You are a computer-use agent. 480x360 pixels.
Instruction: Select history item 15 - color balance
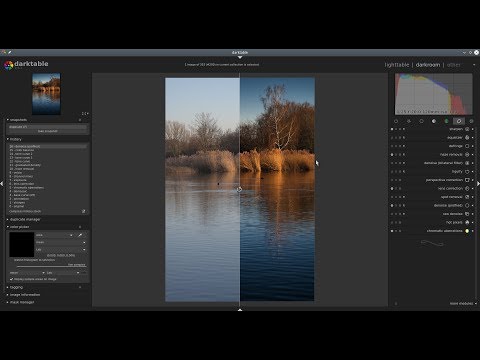coord(47,150)
